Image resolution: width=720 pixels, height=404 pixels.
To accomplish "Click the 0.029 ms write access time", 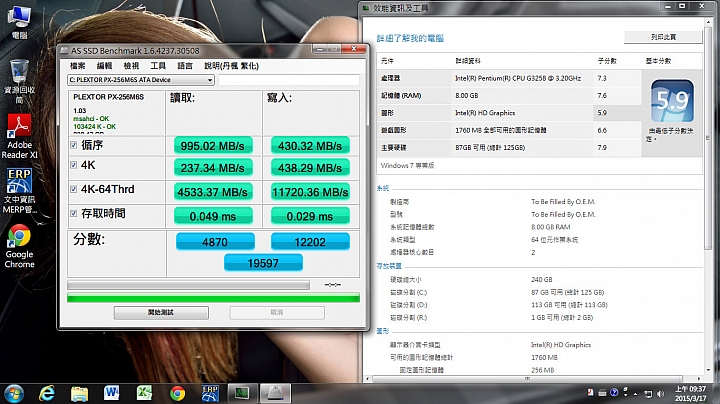I will click(310, 216).
